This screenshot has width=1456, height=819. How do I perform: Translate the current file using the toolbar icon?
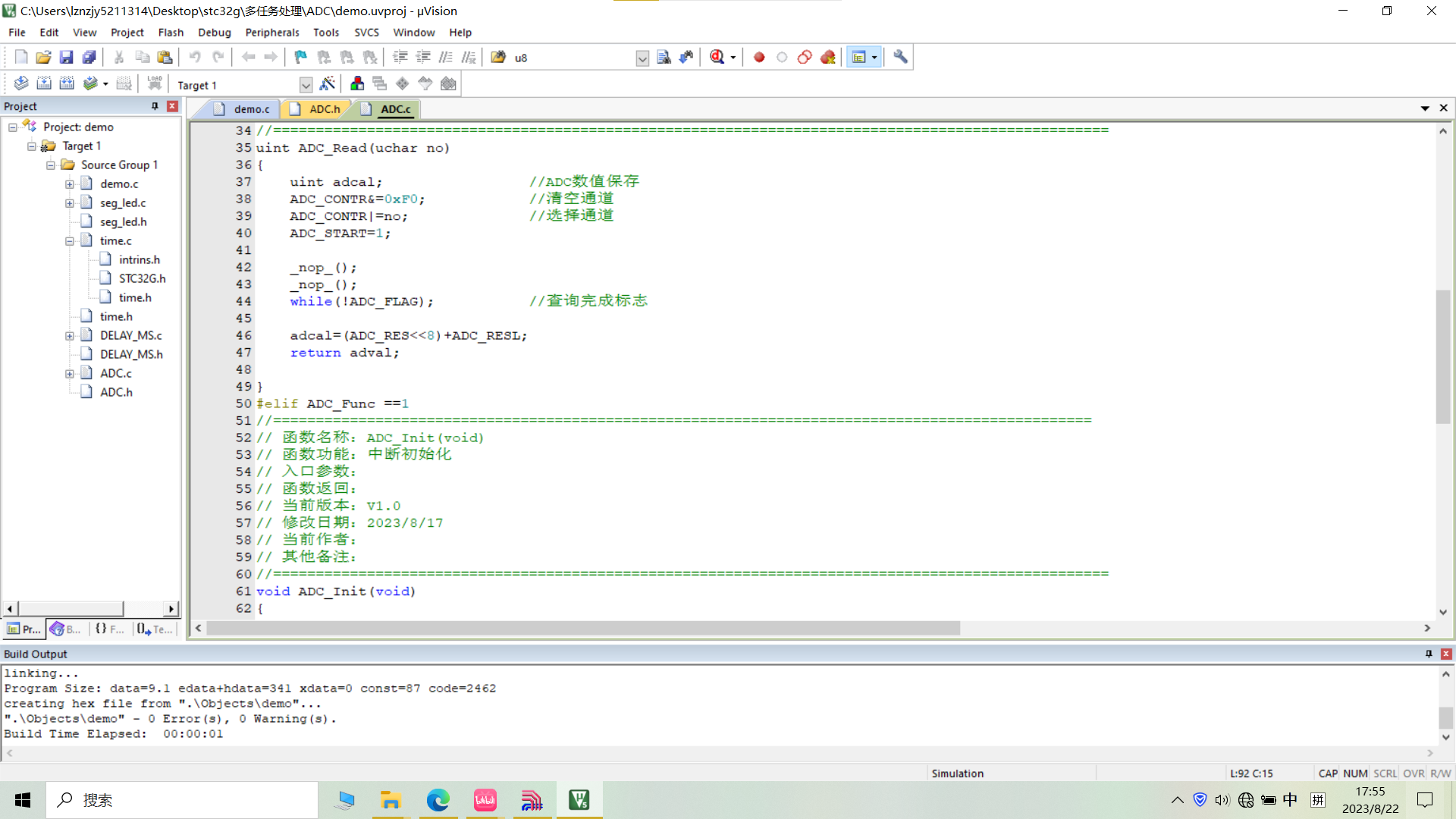click(21, 83)
